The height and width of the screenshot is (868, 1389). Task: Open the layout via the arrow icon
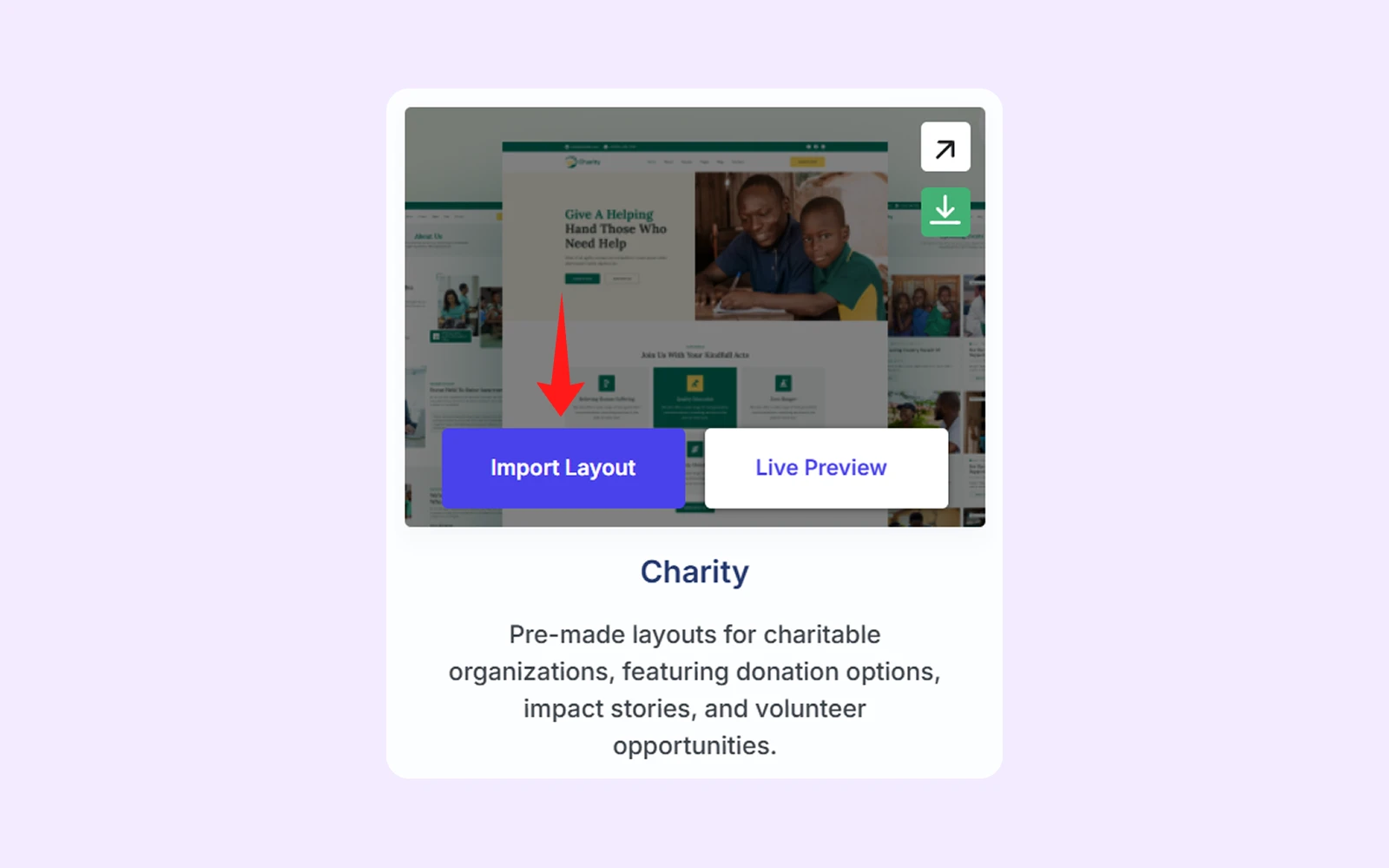(x=945, y=148)
